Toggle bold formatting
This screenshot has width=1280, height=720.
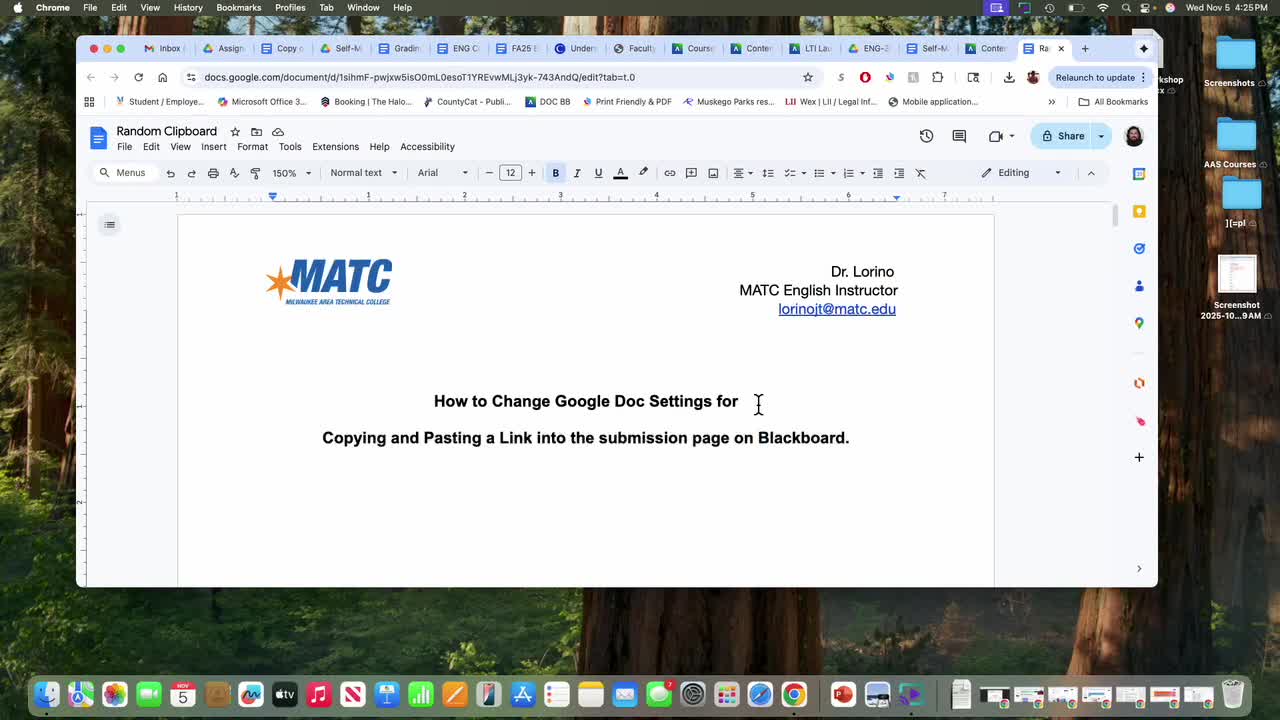556,173
